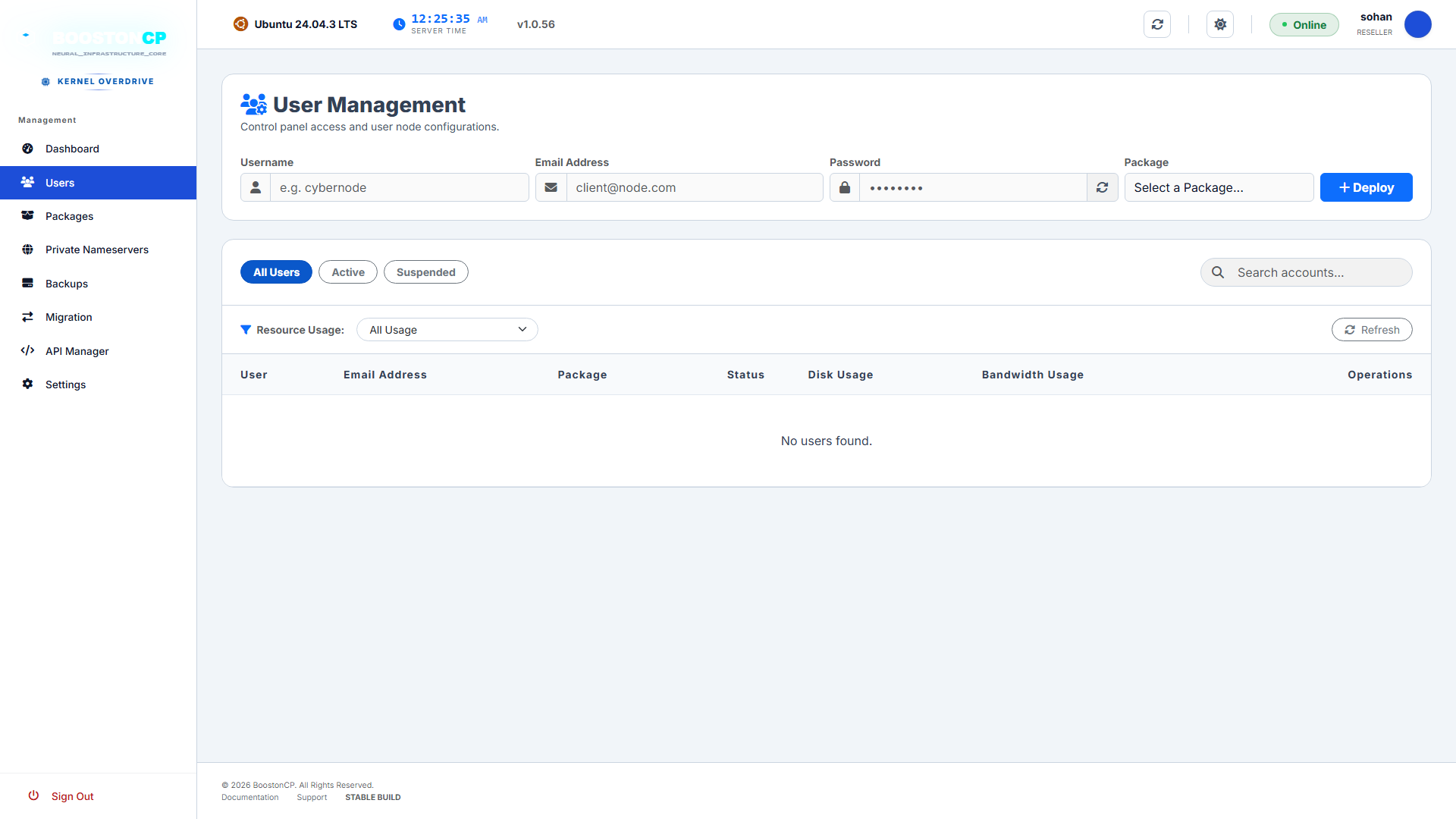Screen dimensions: 1456x819
Task: Click the v1.0.56 version text
Action: coord(536,24)
